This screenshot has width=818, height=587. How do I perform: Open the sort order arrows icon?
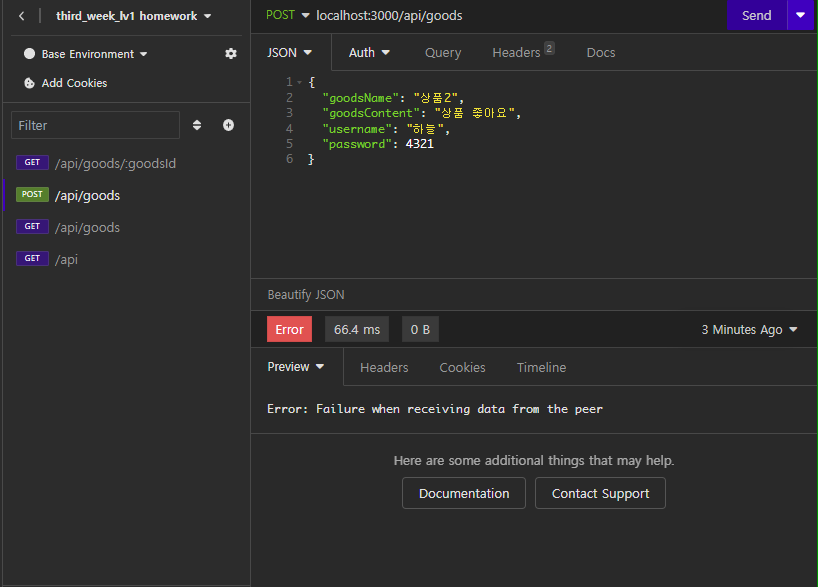pyautogui.click(x=197, y=125)
